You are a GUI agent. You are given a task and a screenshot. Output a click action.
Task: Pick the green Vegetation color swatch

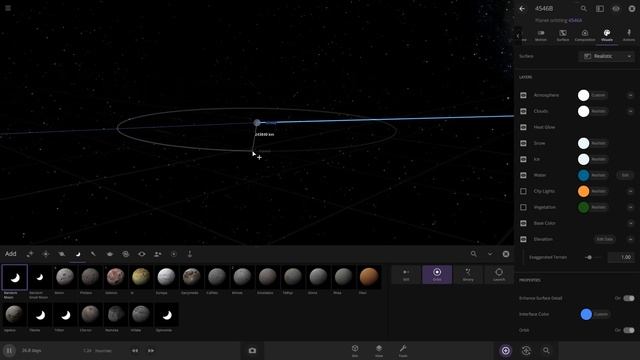pyautogui.click(x=583, y=207)
